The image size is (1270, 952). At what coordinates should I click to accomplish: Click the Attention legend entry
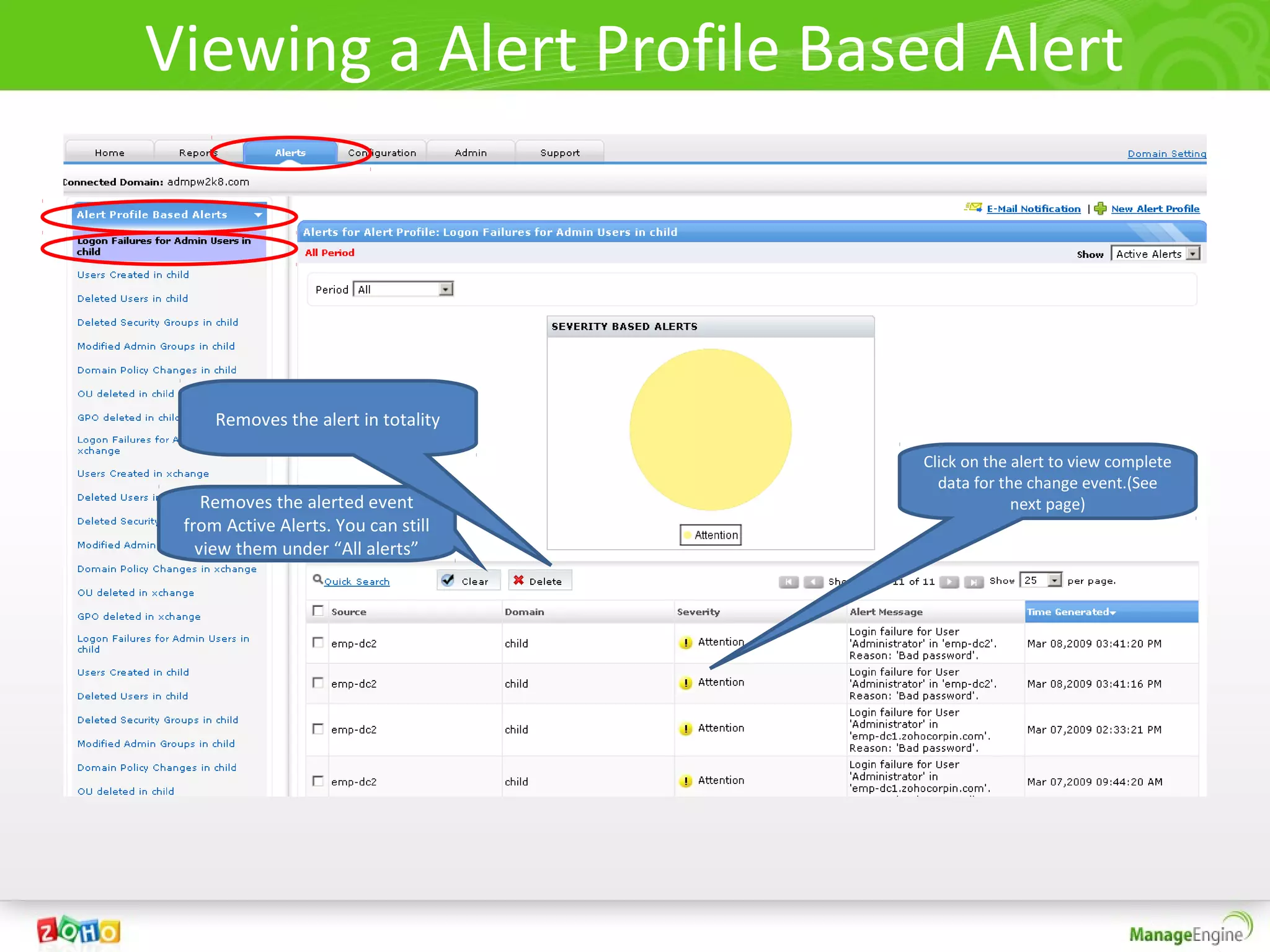point(711,535)
